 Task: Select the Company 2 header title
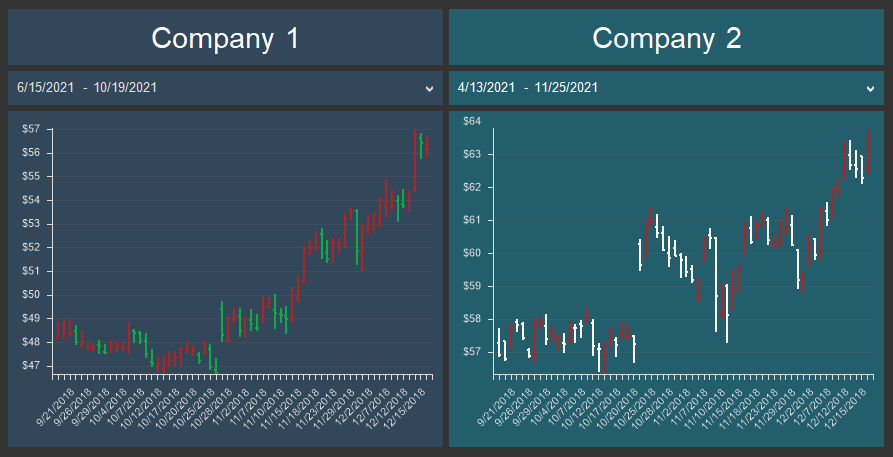click(x=667, y=38)
